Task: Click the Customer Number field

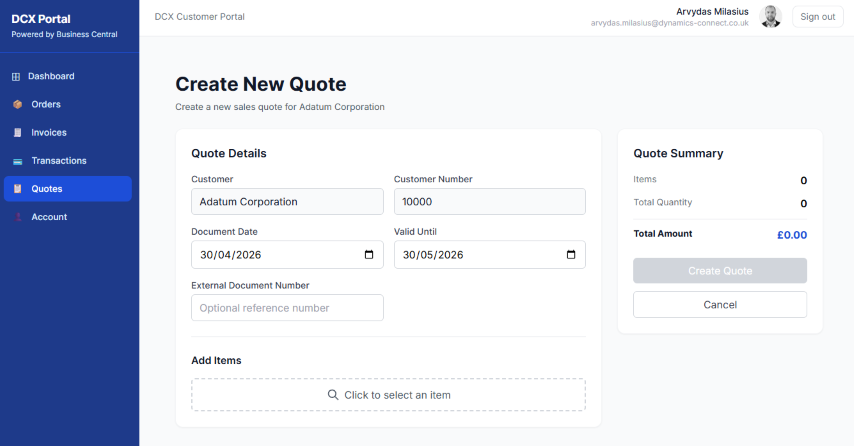Action: [489, 201]
